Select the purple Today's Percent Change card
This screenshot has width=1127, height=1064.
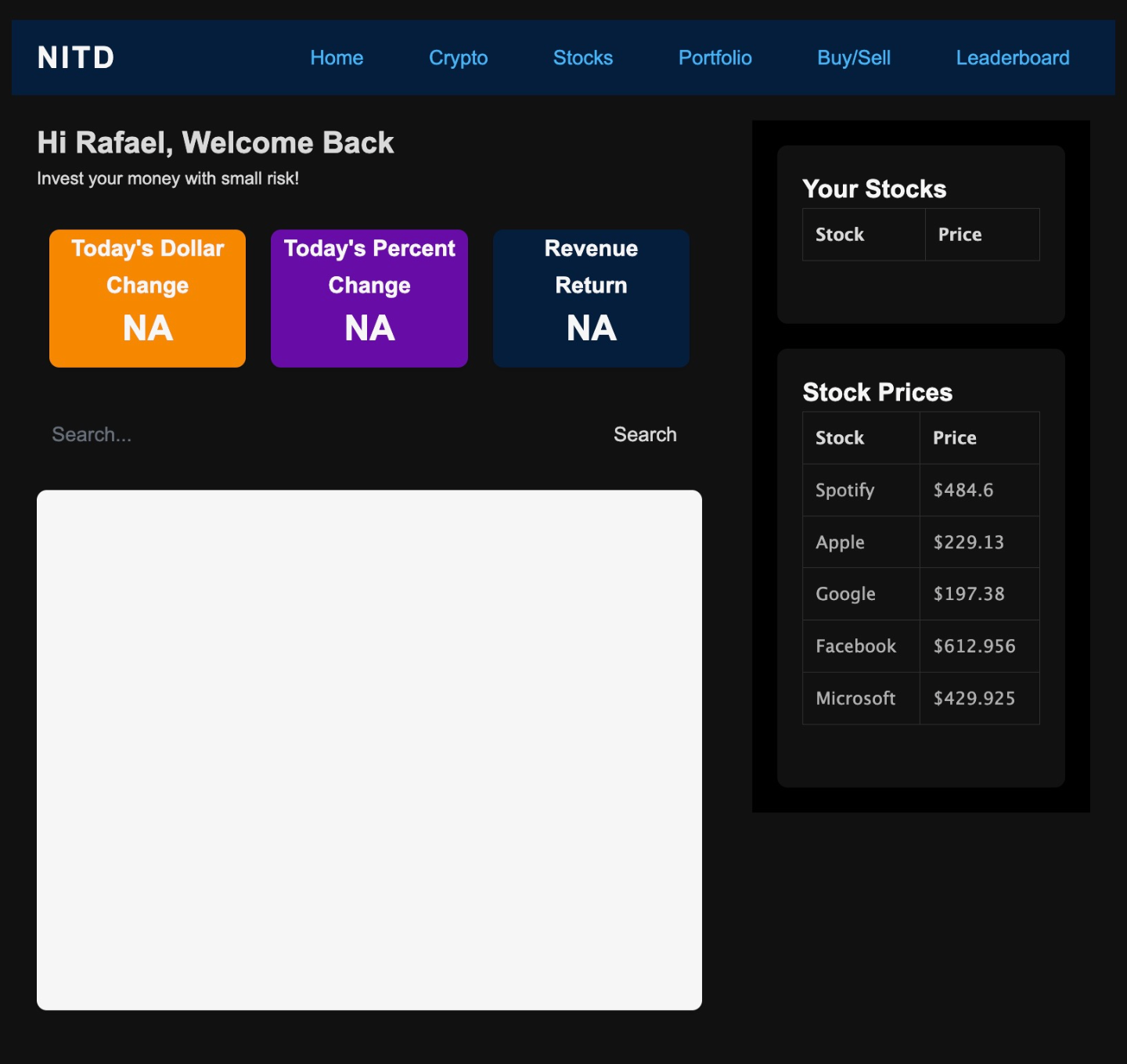coord(369,298)
